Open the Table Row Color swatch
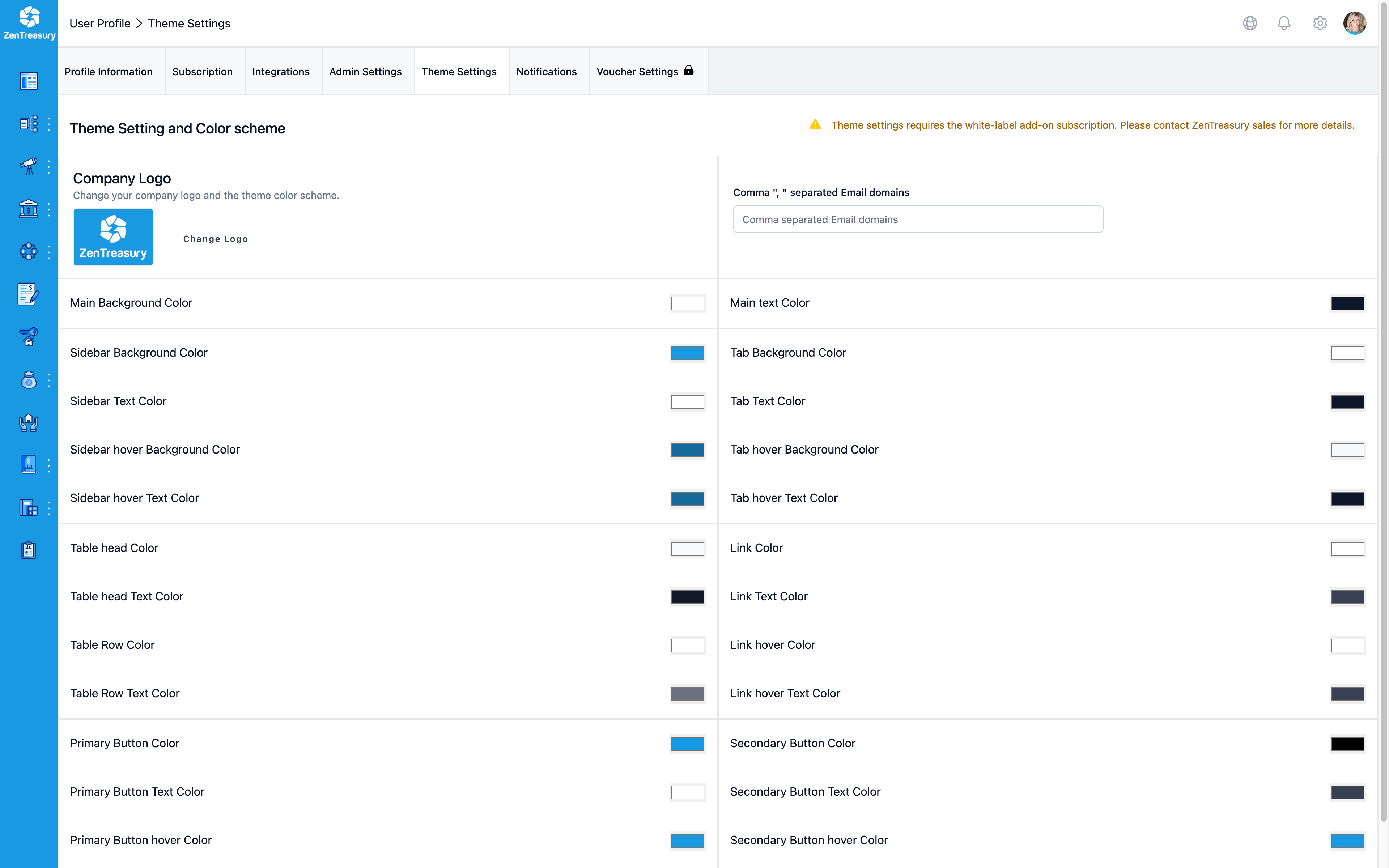This screenshot has height=868, width=1389. (x=687, y=645)
